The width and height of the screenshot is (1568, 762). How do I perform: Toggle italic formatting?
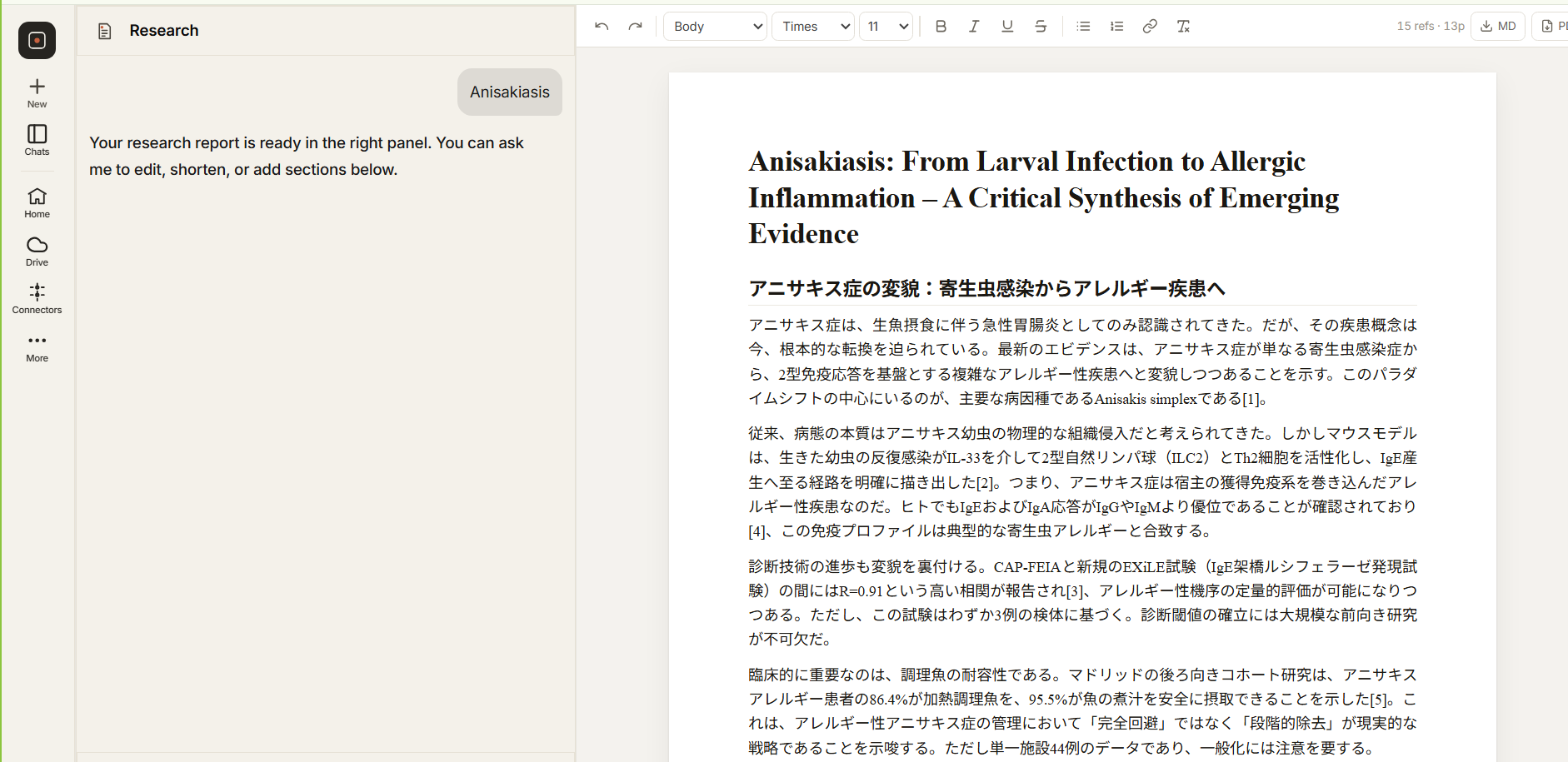click(974, 27)
